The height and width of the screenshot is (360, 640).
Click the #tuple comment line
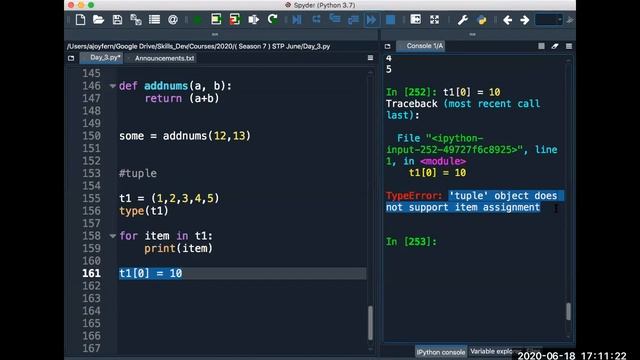[x=138, y=173]
